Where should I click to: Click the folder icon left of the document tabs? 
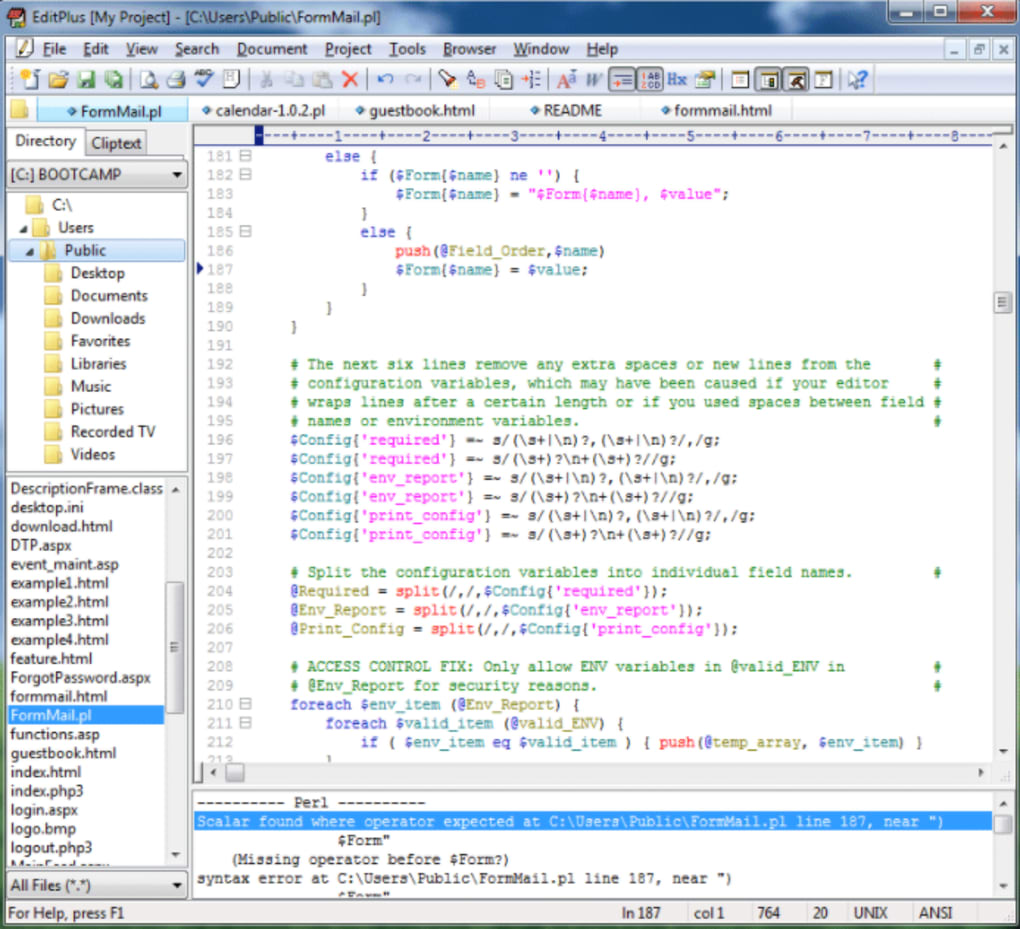[20, 109]
